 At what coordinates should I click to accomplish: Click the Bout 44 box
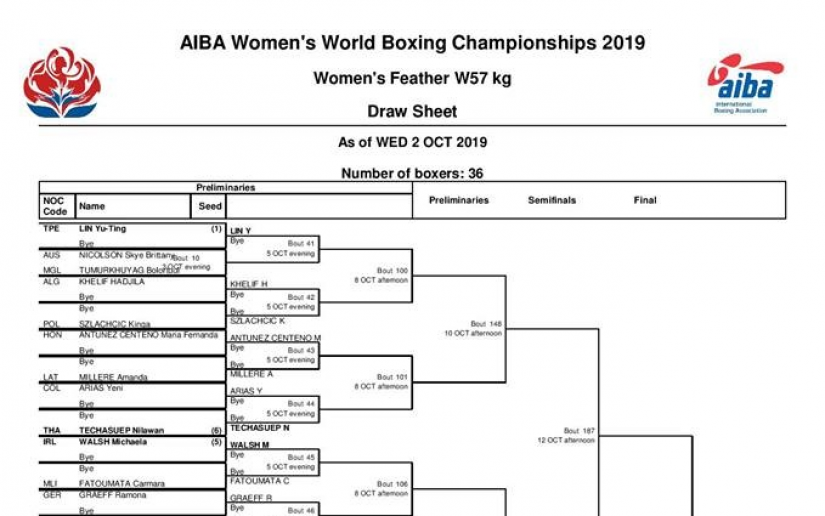coord(273,409)
